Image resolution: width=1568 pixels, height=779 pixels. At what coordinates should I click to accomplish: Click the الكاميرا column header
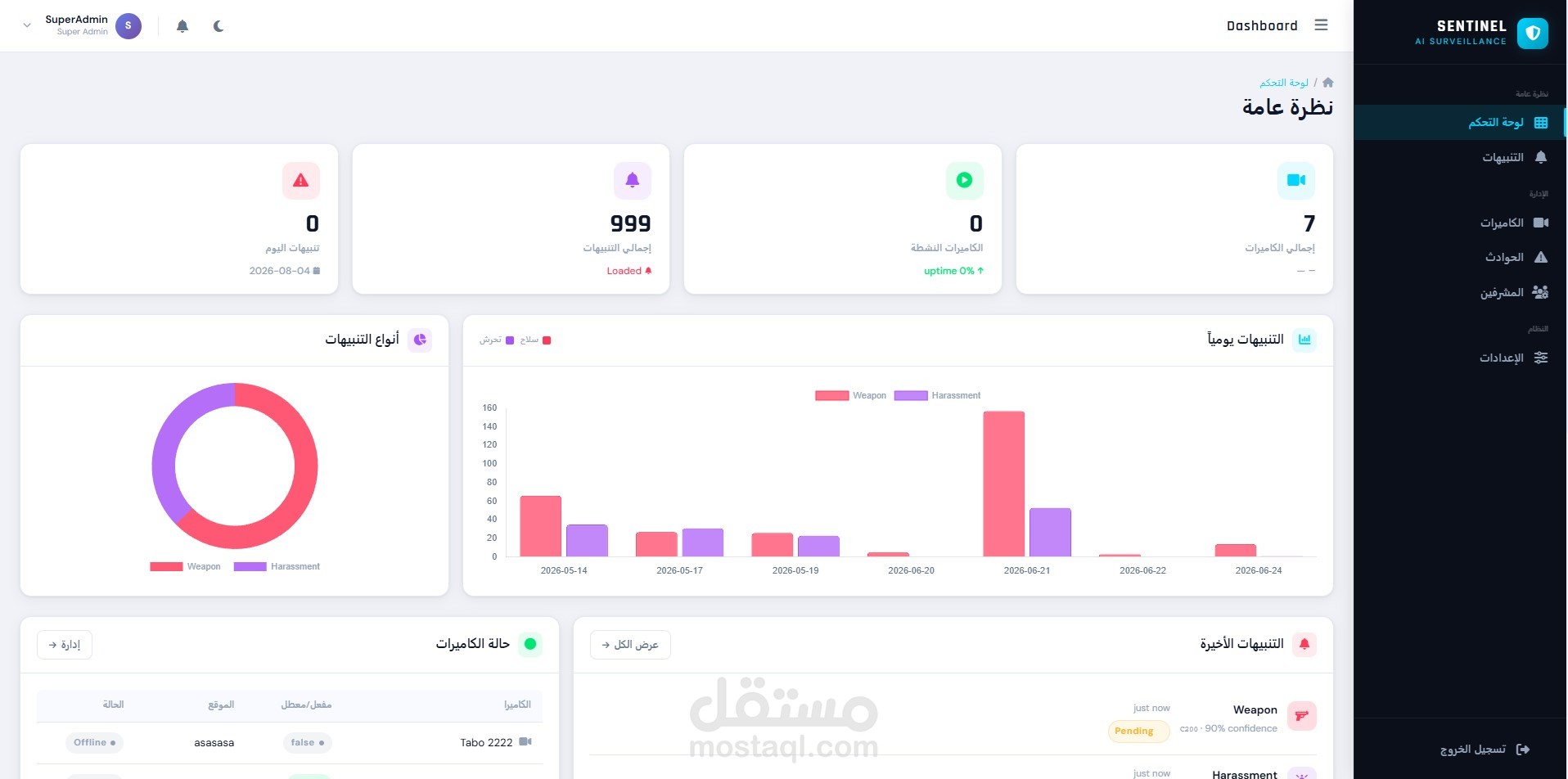[x=517, y=705]
